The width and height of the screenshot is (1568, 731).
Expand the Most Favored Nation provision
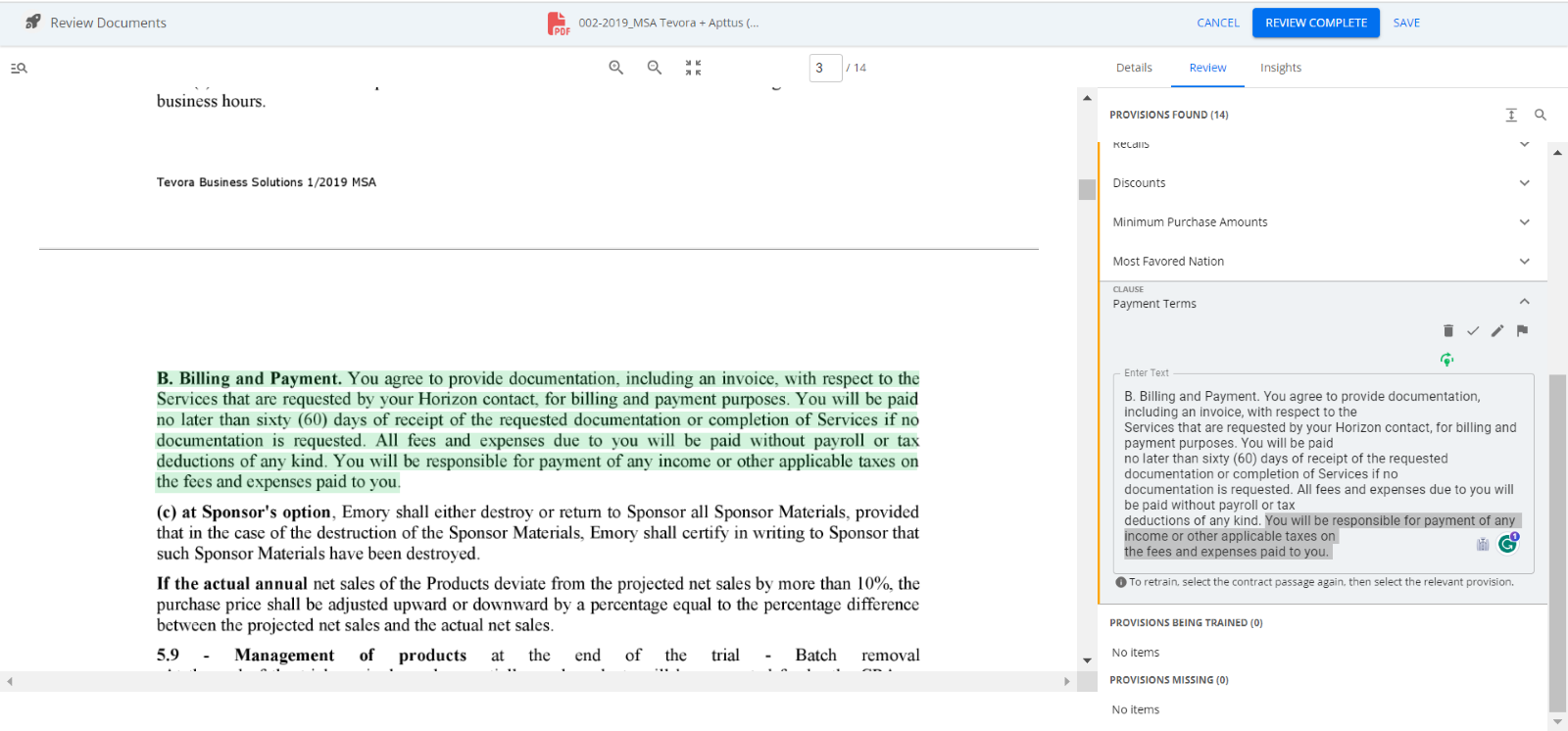1524,262
